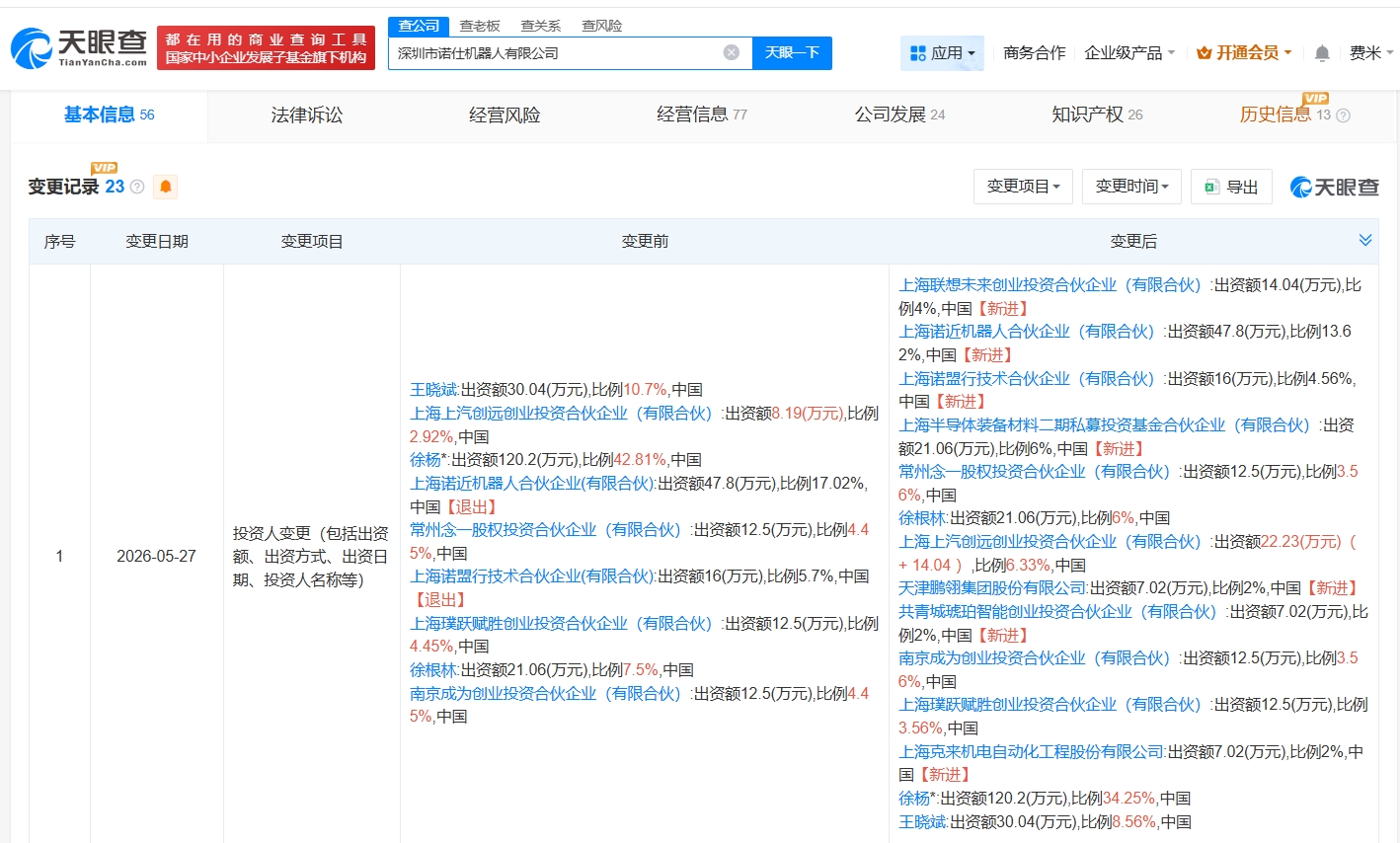The width and height of the screenshot is (1400, 843).
Task: Click the 序号 column header
Action: point(59,241)
